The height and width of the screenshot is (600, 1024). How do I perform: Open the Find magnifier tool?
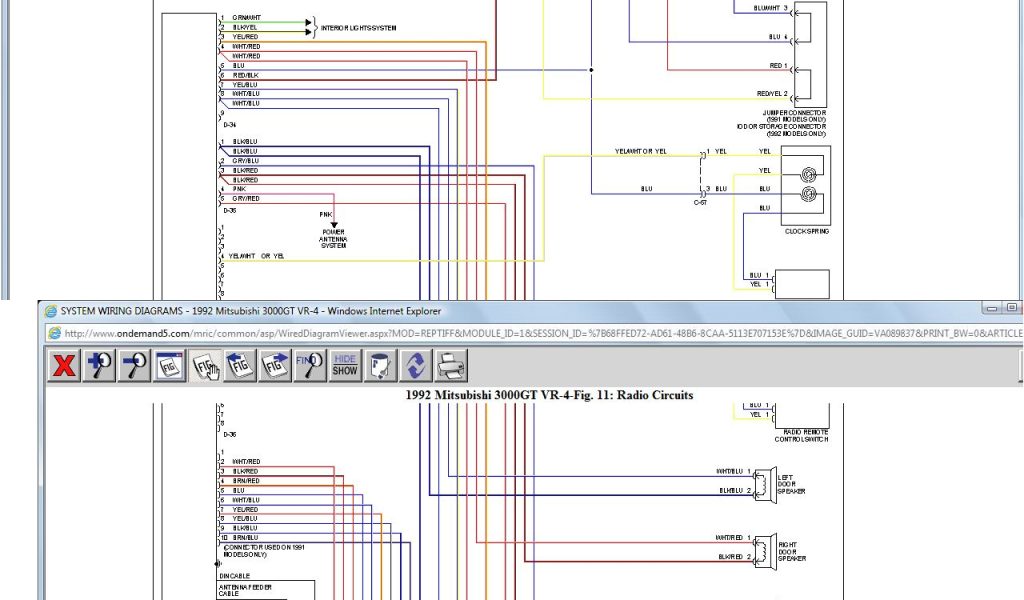coord(309,366)
